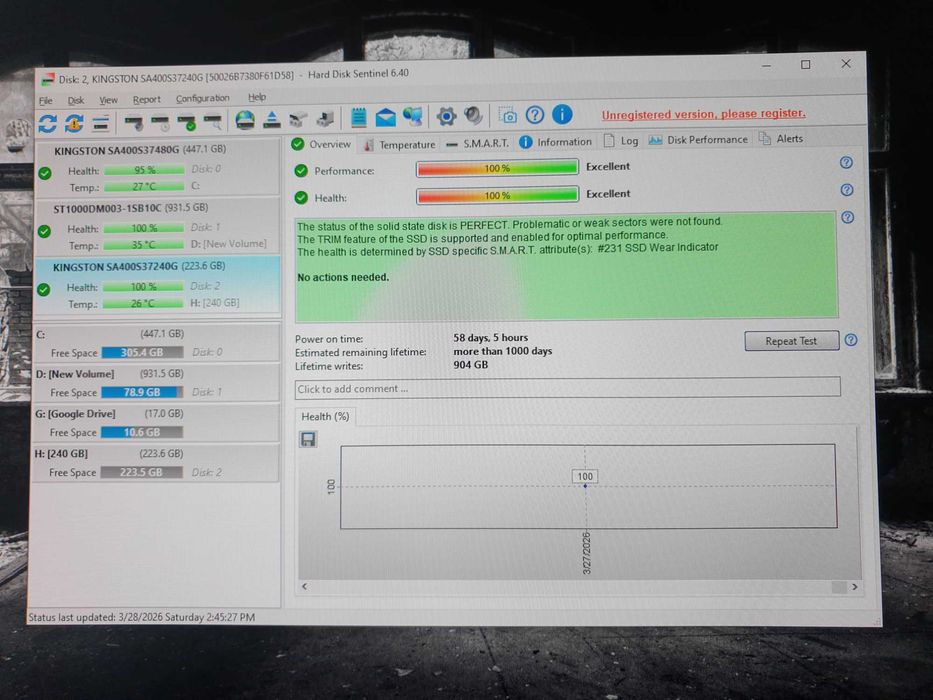Click the No actions needed text
The image size is (933, 700).
click(343, 277)
